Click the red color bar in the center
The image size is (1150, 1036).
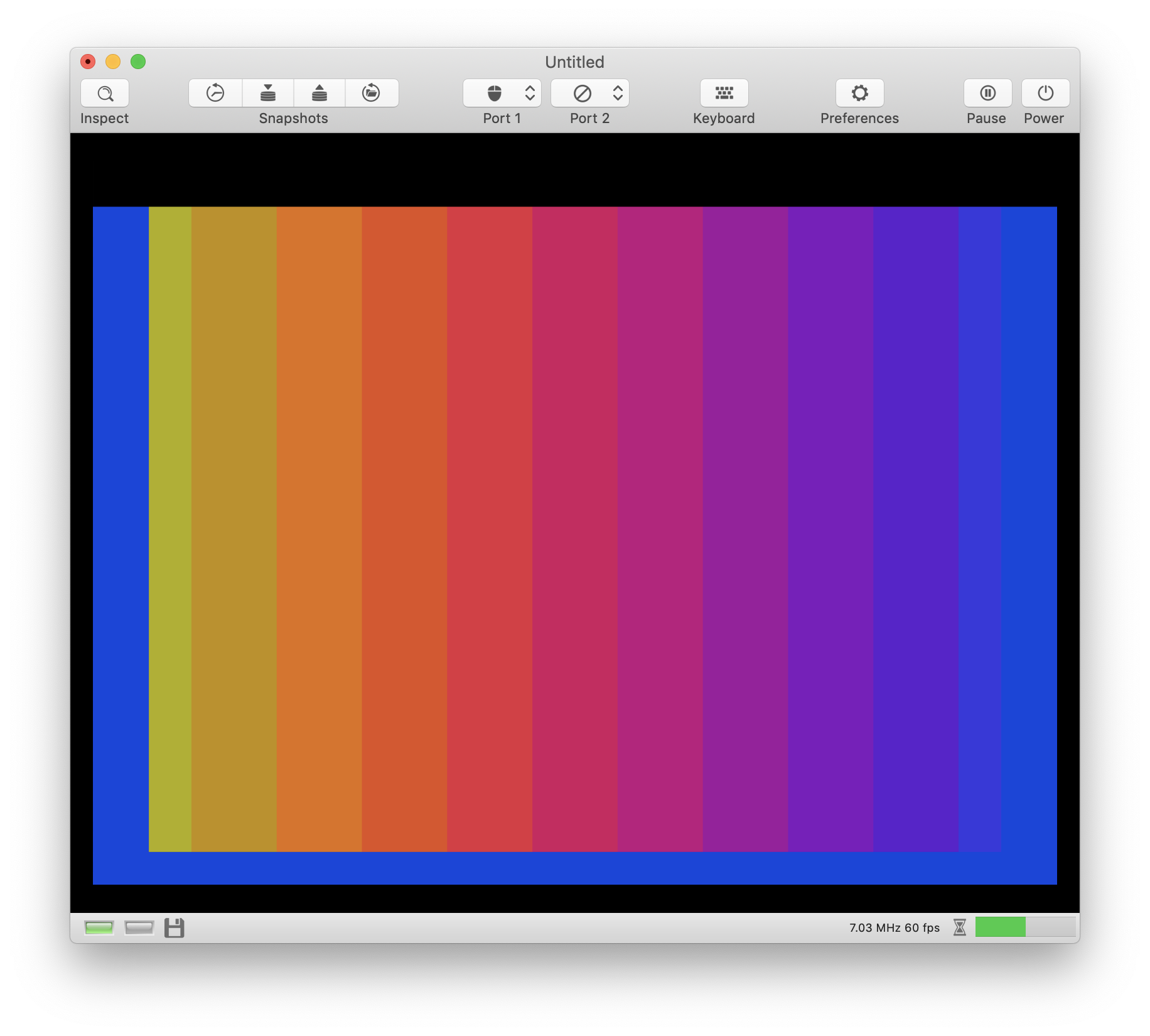click(490, 529)
